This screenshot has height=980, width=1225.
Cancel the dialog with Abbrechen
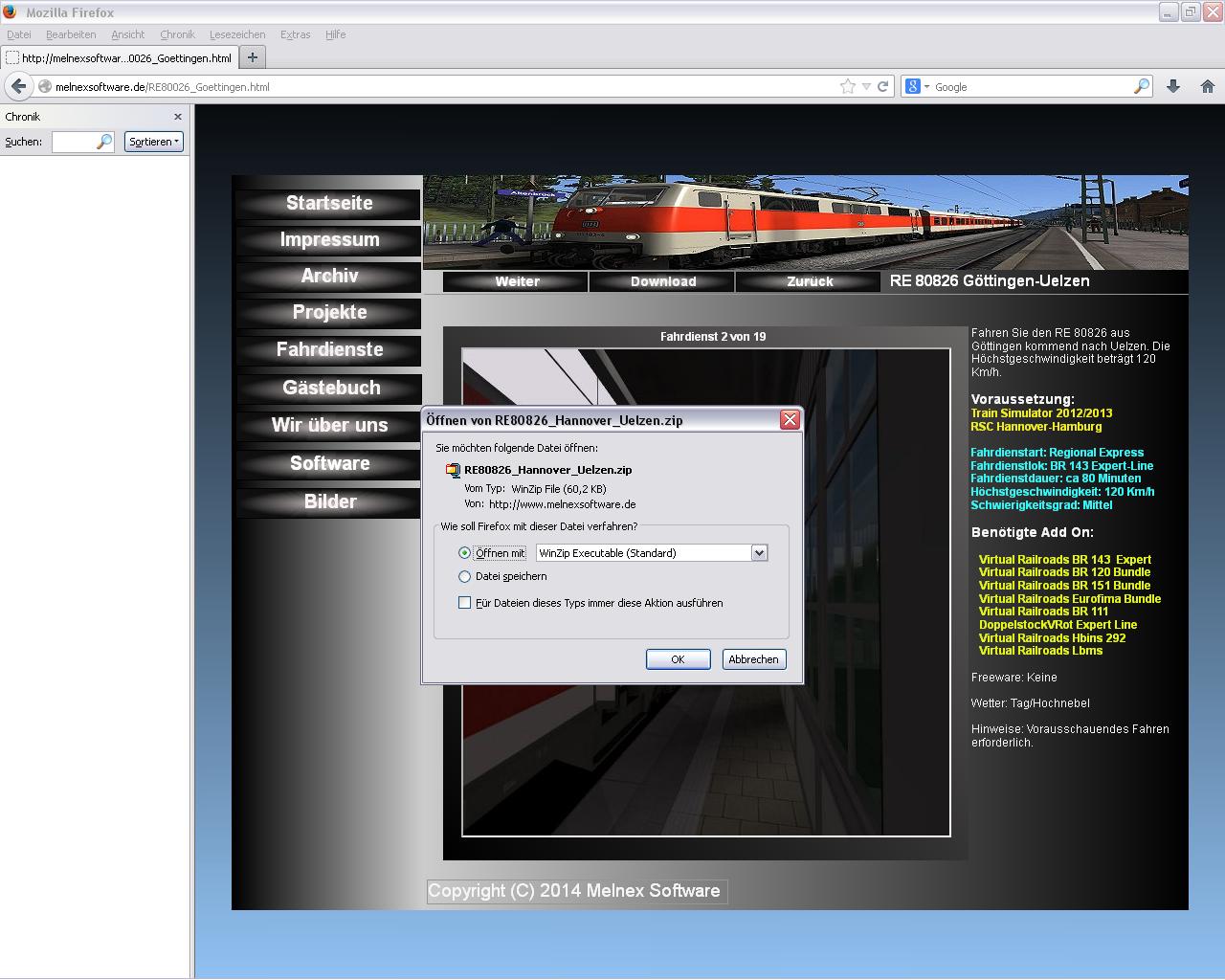coord(753,659)
